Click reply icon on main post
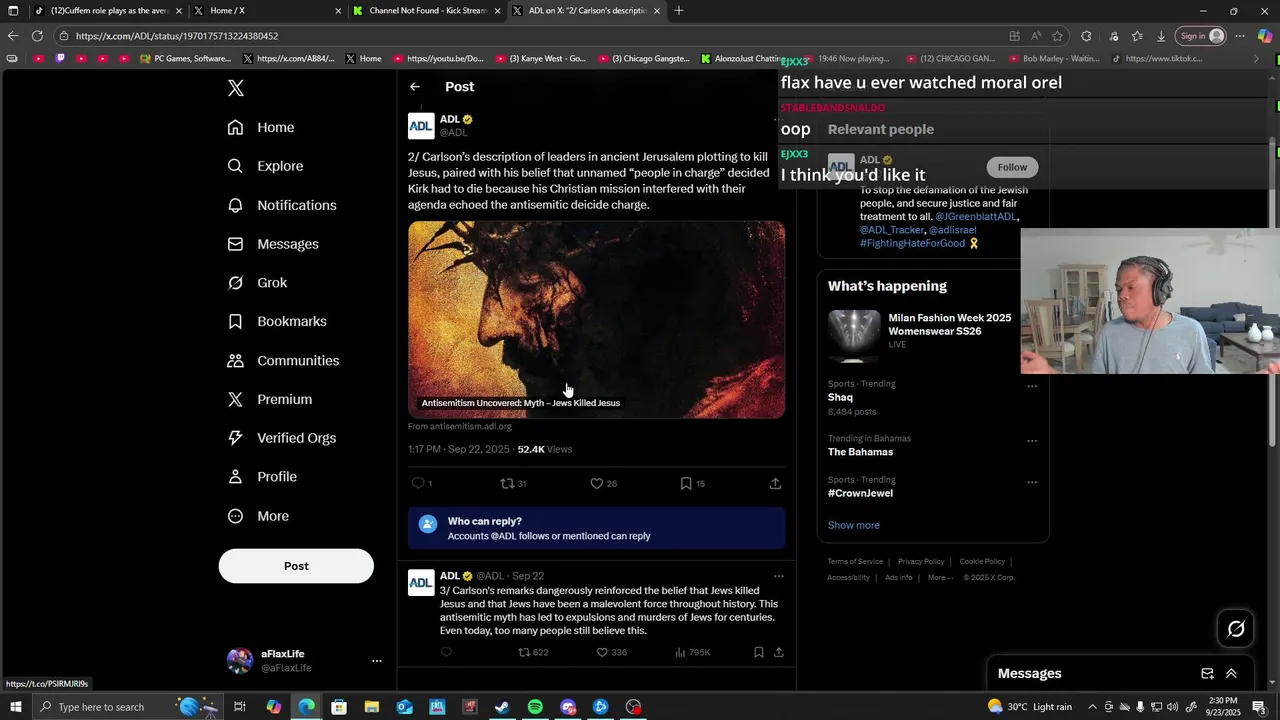The height and width of the screenshot is (720, 1280). point(418,483)
